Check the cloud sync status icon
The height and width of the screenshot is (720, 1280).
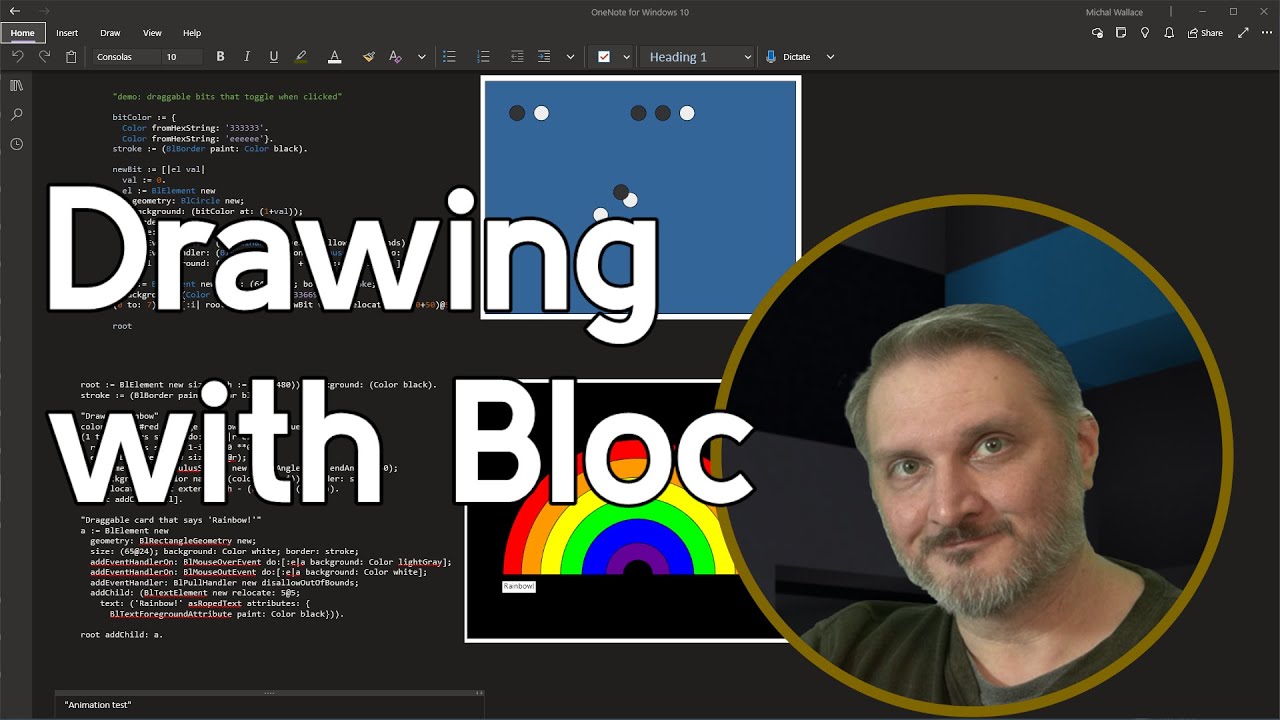tap(1097, 33)
